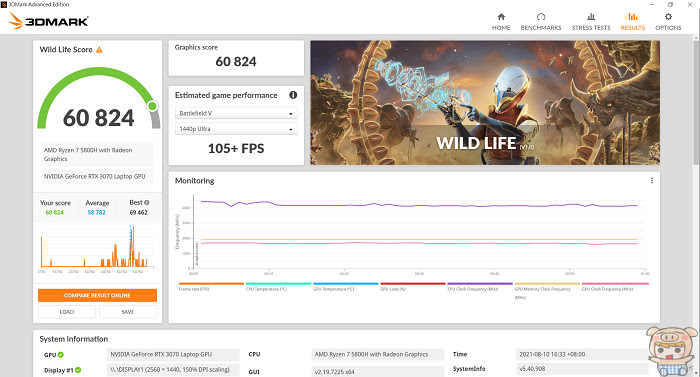Click the info icon next to Estimated game performance
The width and height of the screenshot is (700, 377).
pyautogui.click(x=293, y=95)
